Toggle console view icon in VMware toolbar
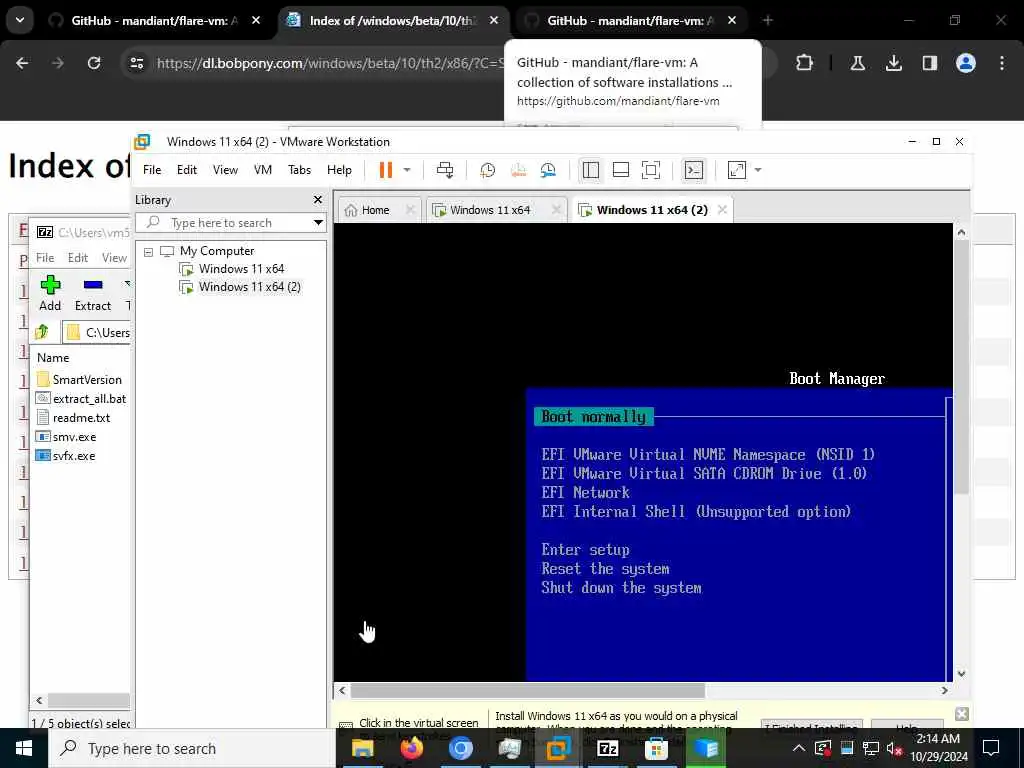This screenshot has width=1024, height=768. 693,170
